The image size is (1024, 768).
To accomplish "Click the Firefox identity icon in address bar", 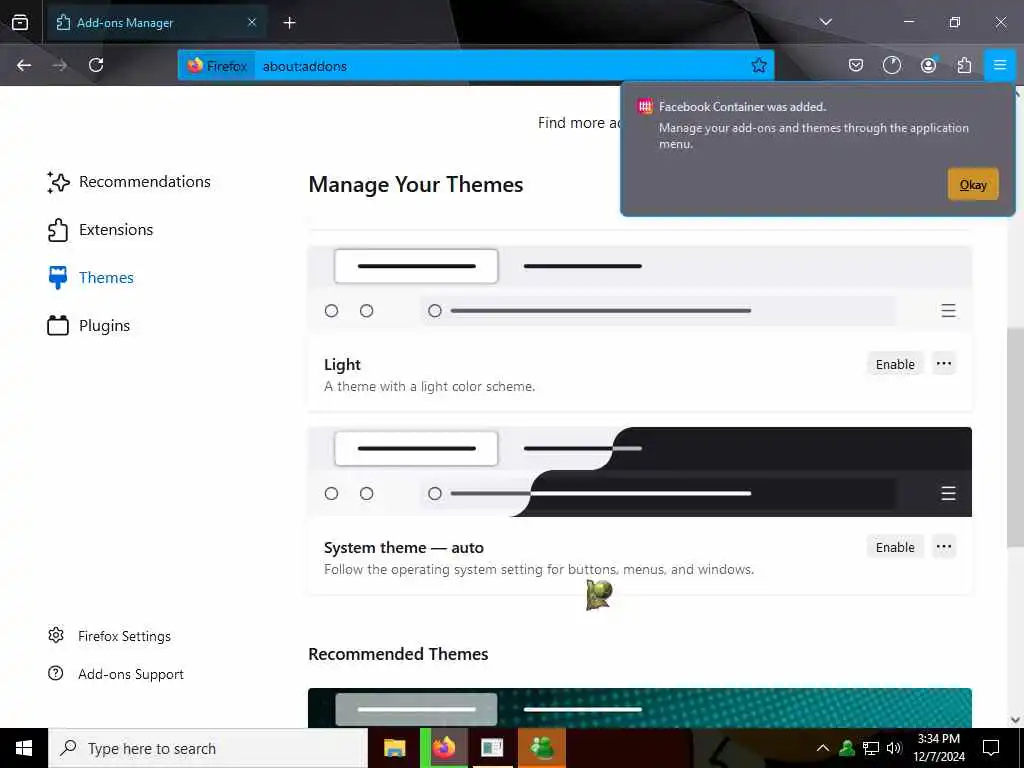I will pyautogui.click(x=217, y=66).
